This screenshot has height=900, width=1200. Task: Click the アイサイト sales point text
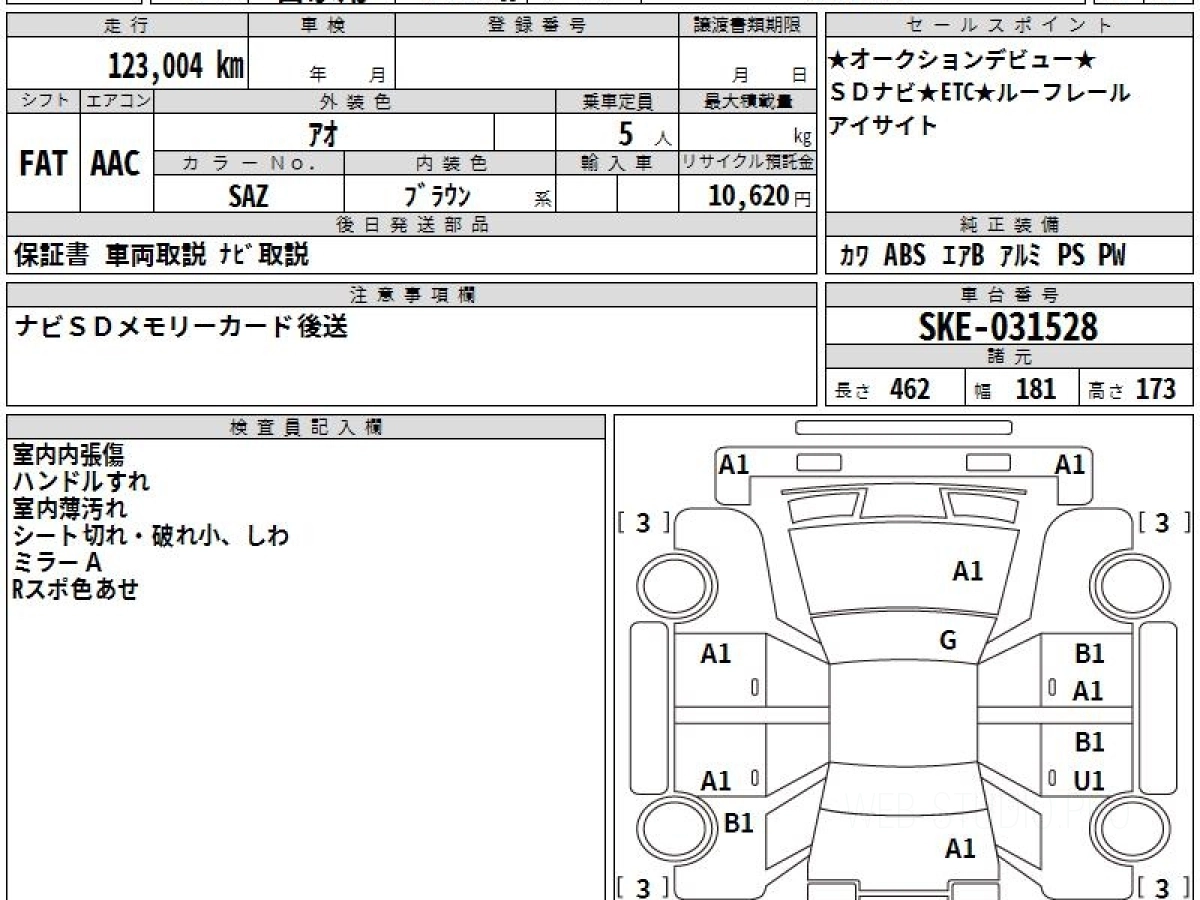(883, 126)
